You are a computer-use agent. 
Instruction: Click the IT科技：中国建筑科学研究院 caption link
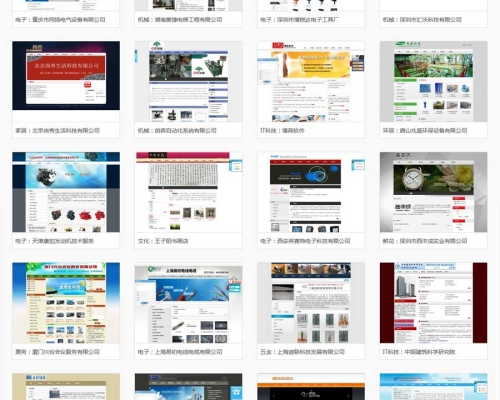[x=419, y=352]
